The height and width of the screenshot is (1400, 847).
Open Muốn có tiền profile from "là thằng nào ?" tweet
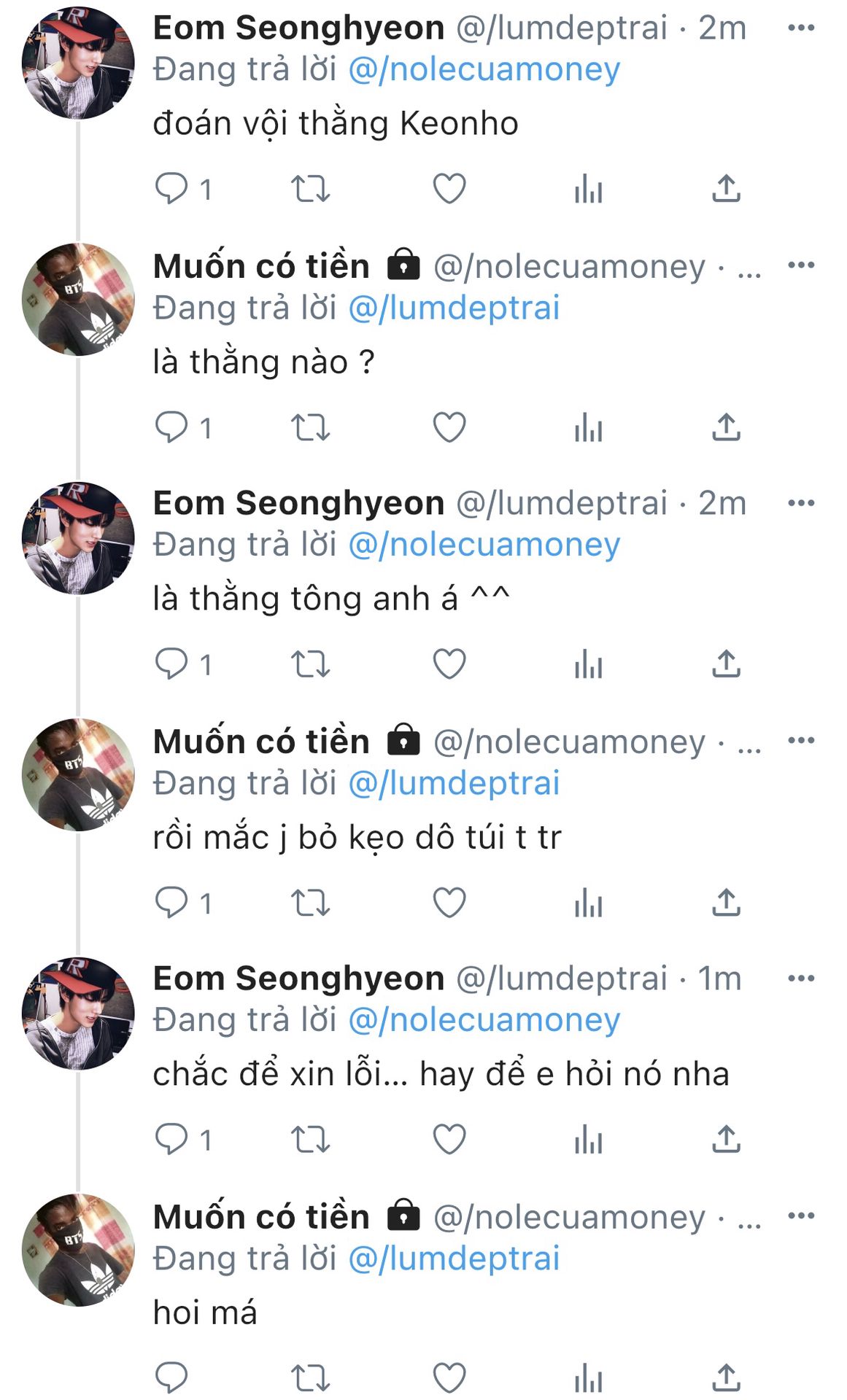pos(260,266)
